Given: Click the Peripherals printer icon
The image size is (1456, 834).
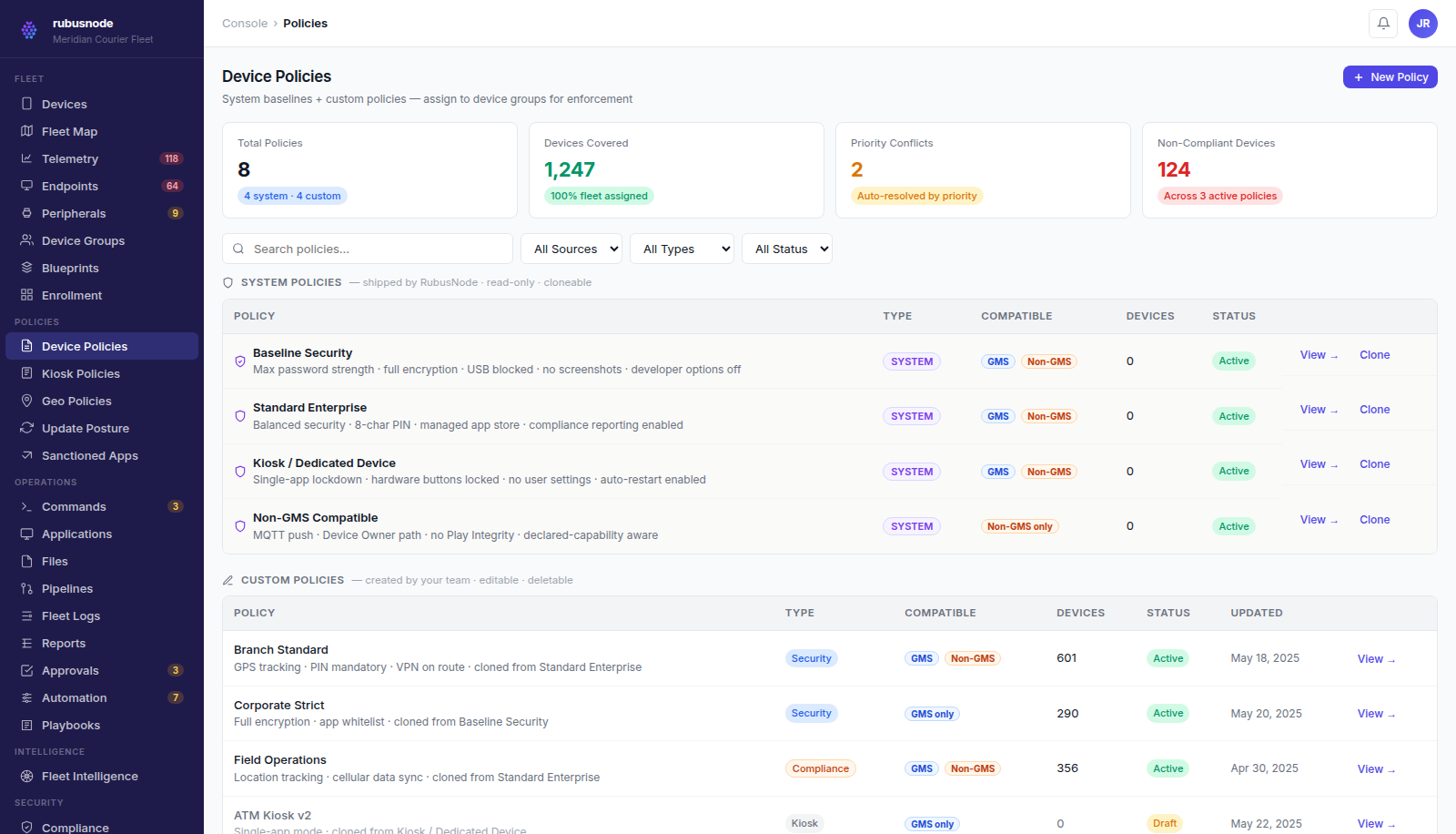Looking at the screenshot, I should [27, 213].
